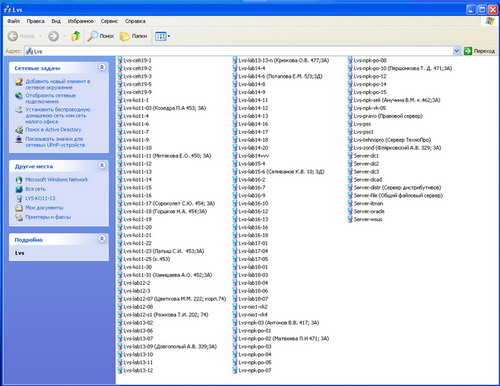Click Отобразить сетевые подключения link
500x386 pixels.
[51, 98]
